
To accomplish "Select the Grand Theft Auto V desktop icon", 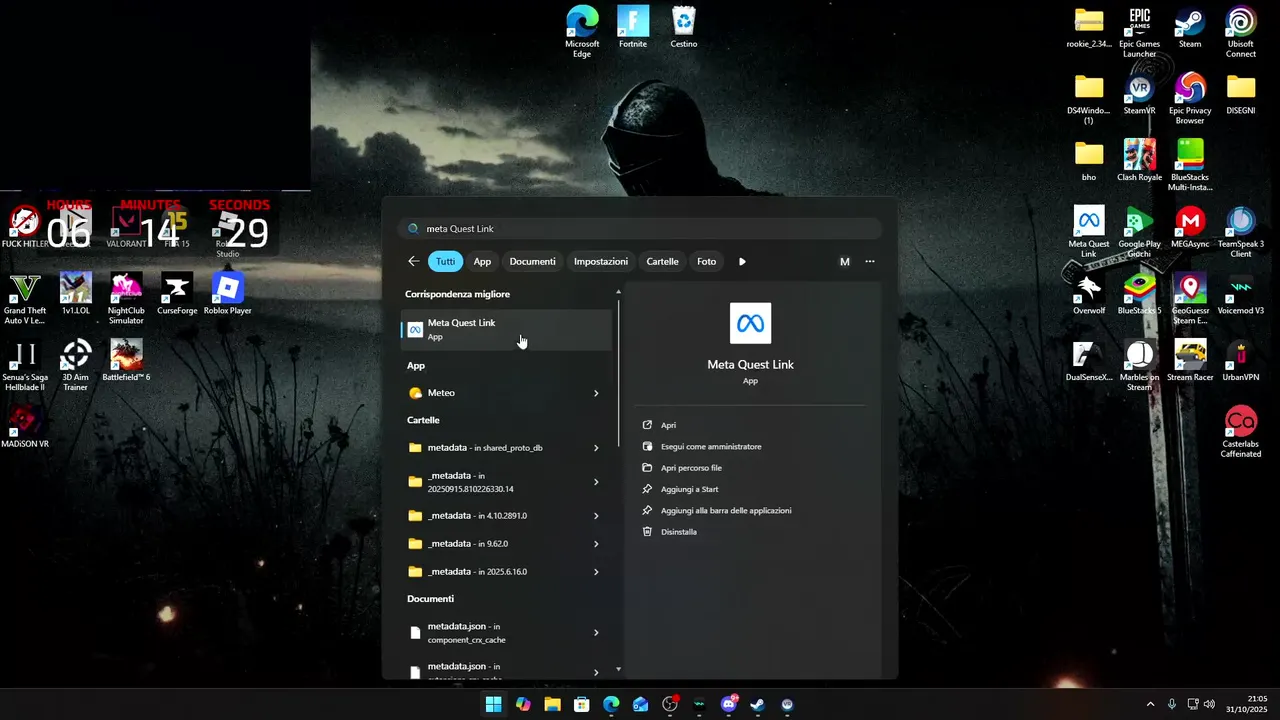I will click(x=25, y=298).
